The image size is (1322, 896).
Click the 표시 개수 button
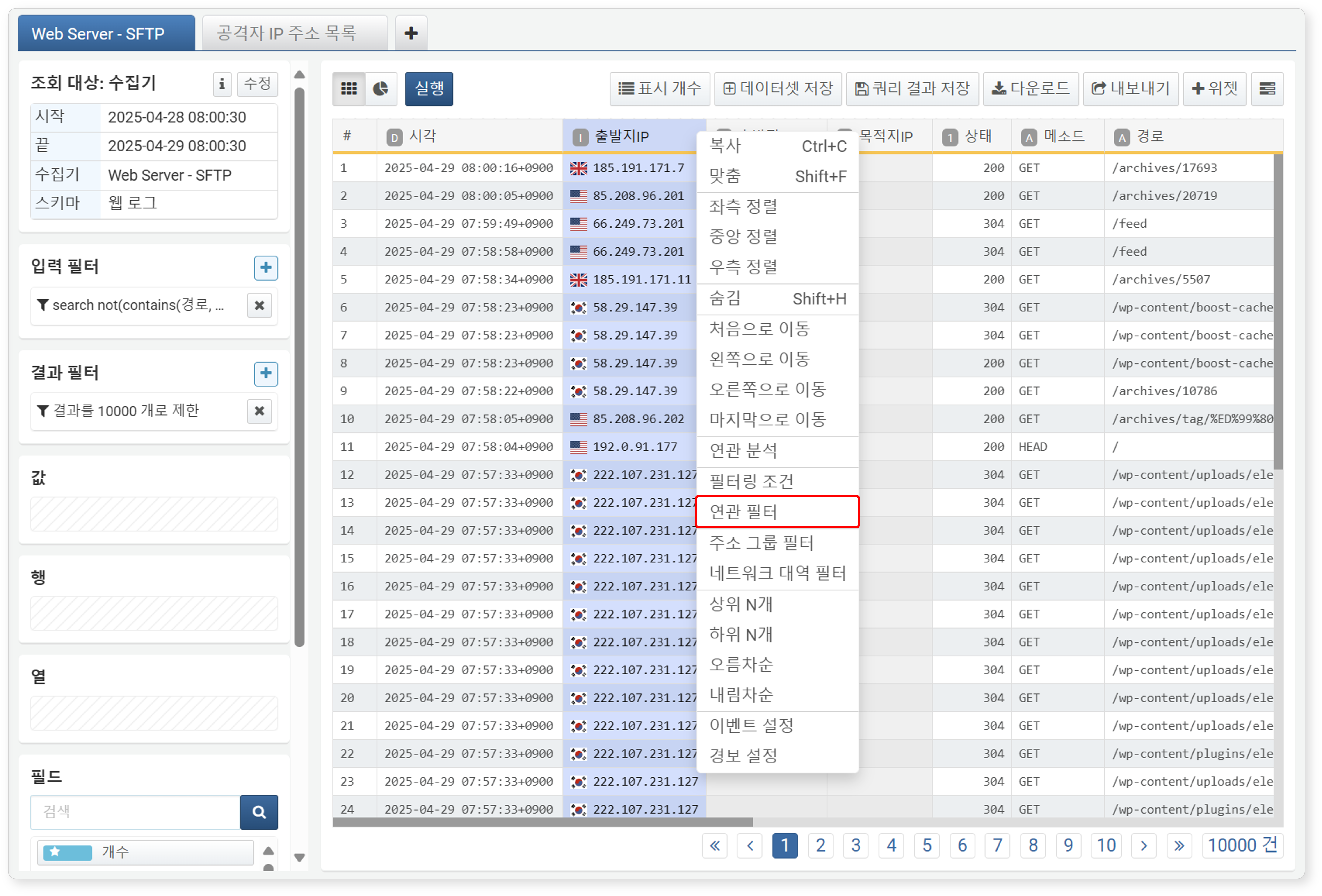pos(659,89)
